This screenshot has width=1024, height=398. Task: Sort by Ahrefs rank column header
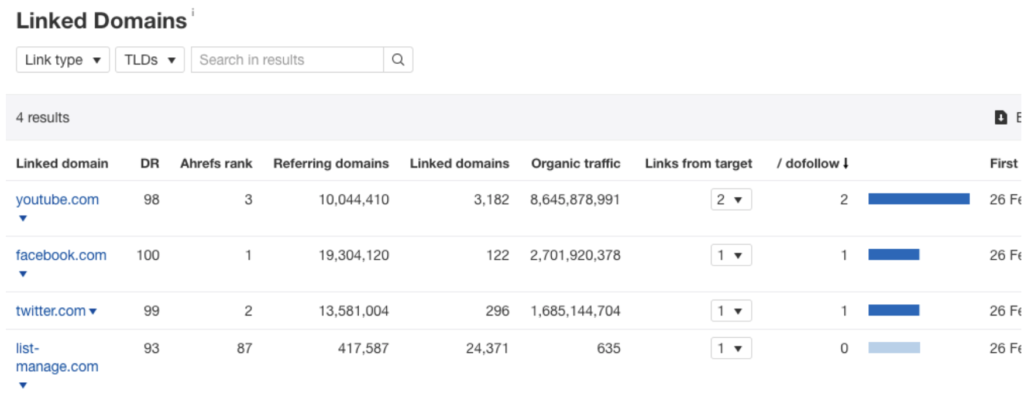click(x=216, y=163)
